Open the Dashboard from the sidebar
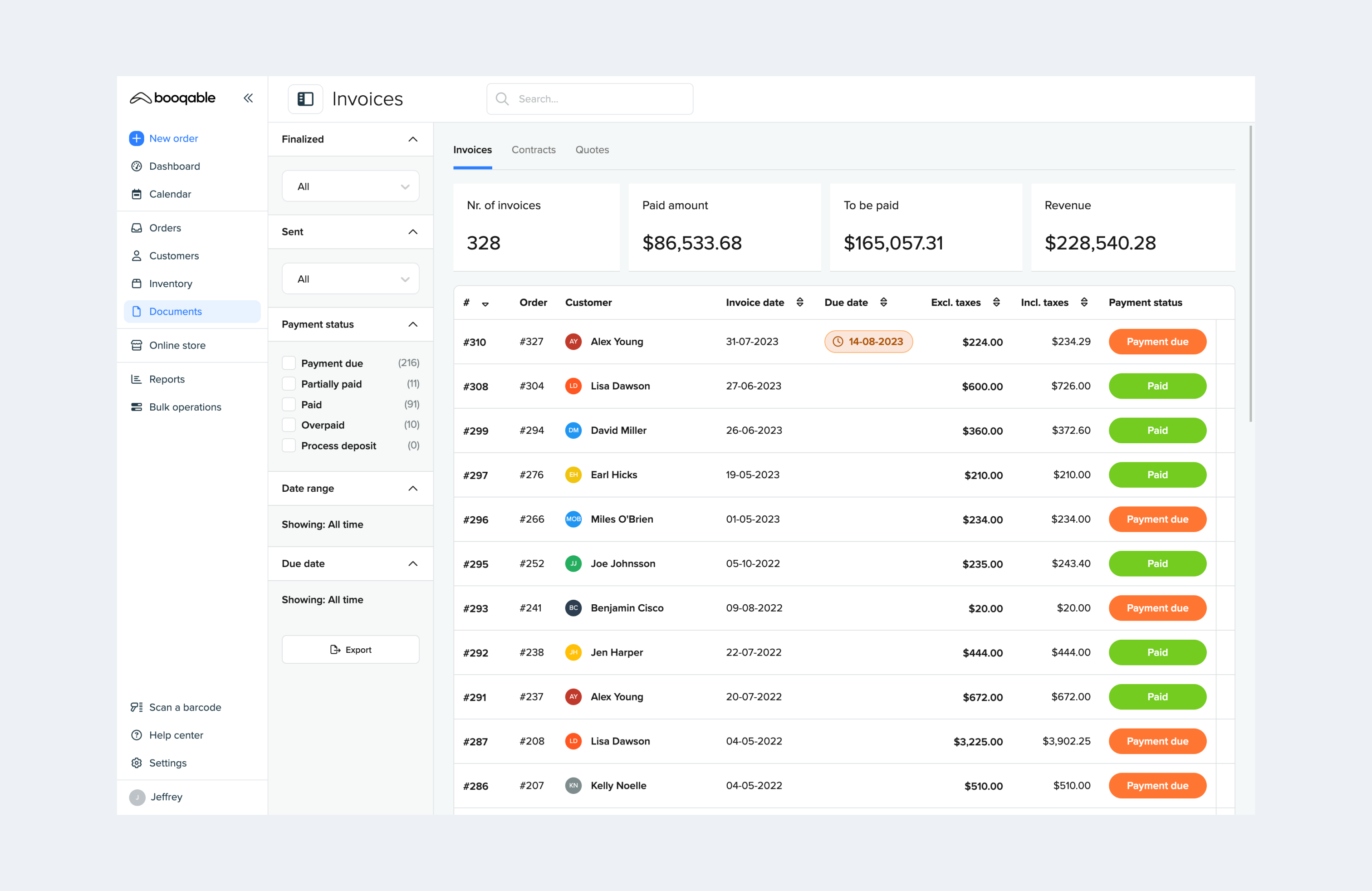The width and height of the screenshot is (1372, 891). 174,166
